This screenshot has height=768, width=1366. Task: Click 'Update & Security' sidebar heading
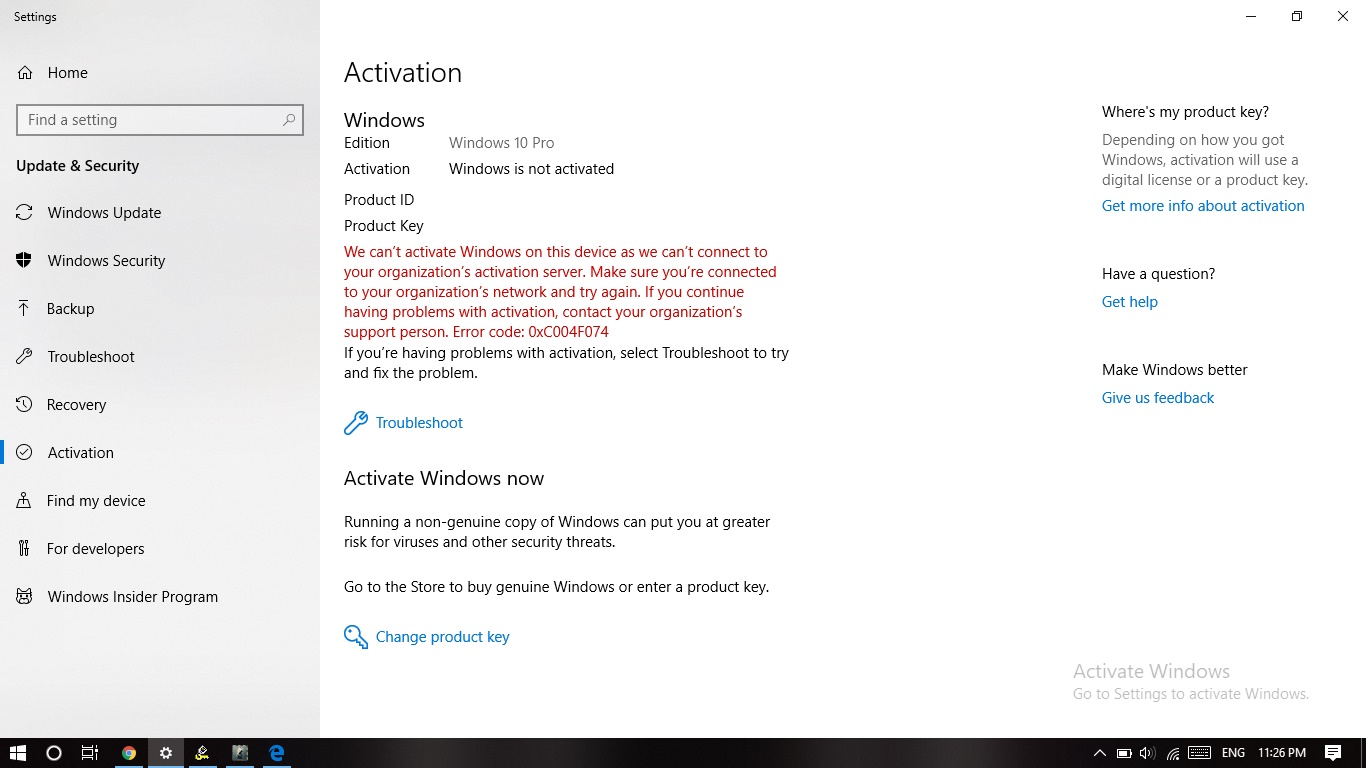click(x=78, y=166)
